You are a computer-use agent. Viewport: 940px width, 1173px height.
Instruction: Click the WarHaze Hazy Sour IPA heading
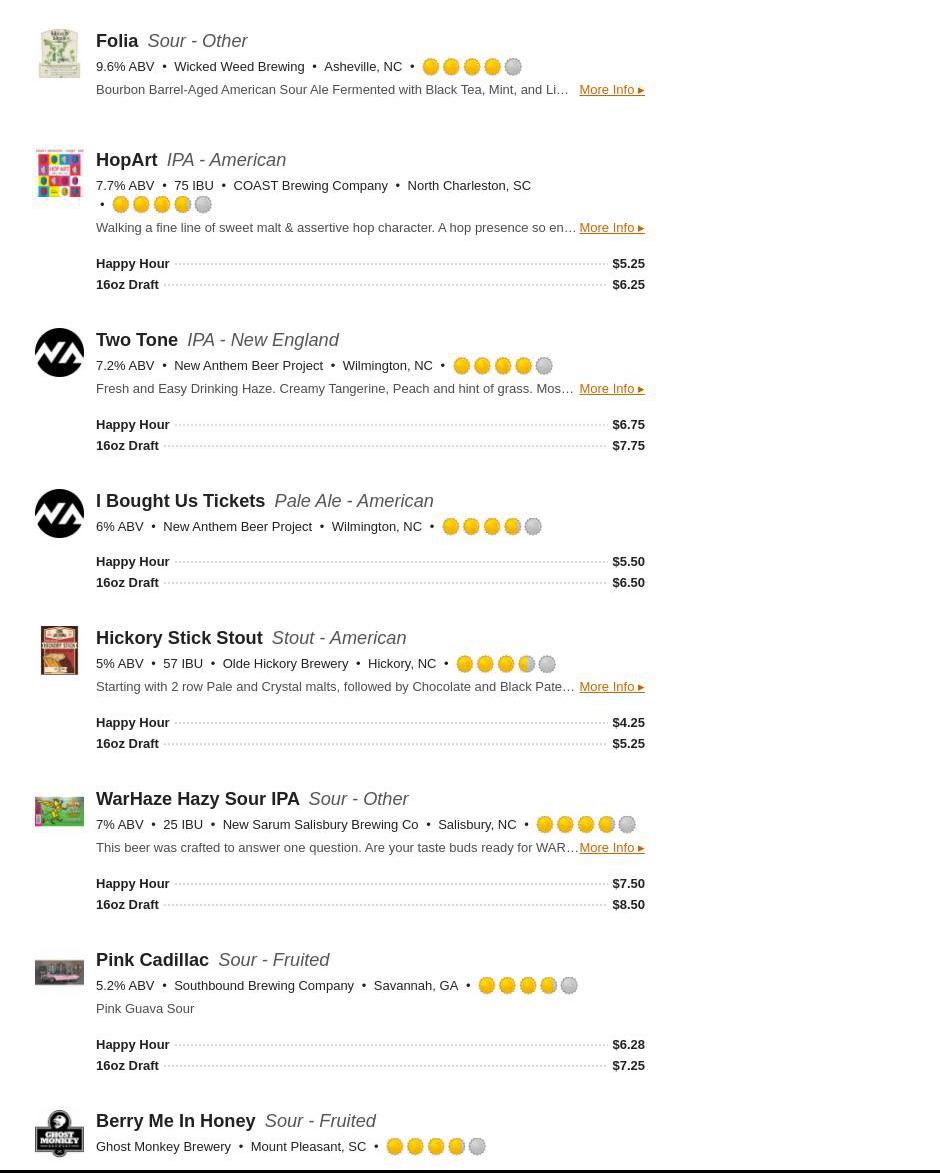coord(197,799)
